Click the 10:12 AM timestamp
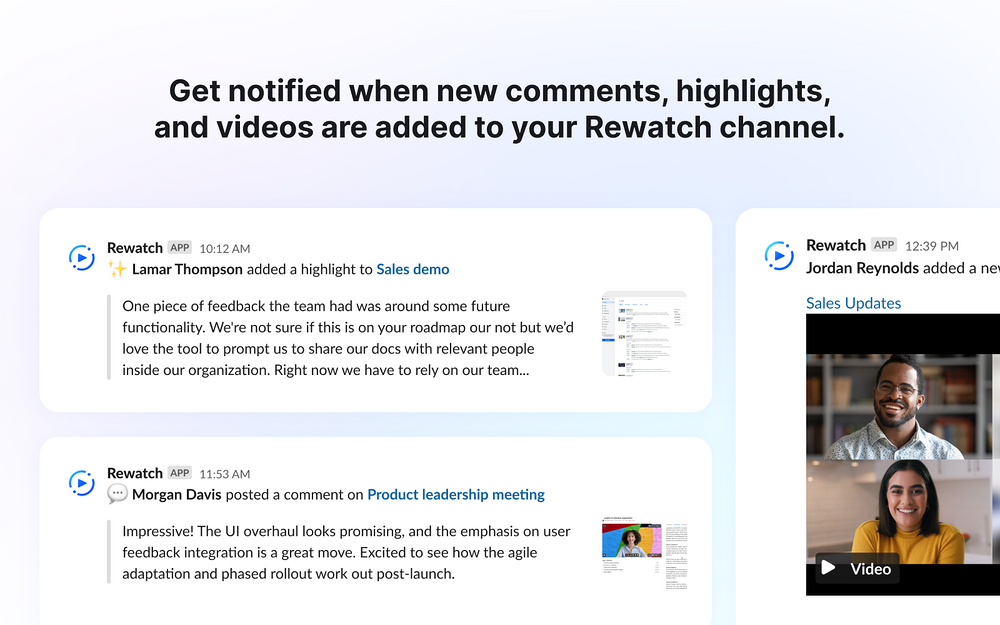 click(224, 249)
